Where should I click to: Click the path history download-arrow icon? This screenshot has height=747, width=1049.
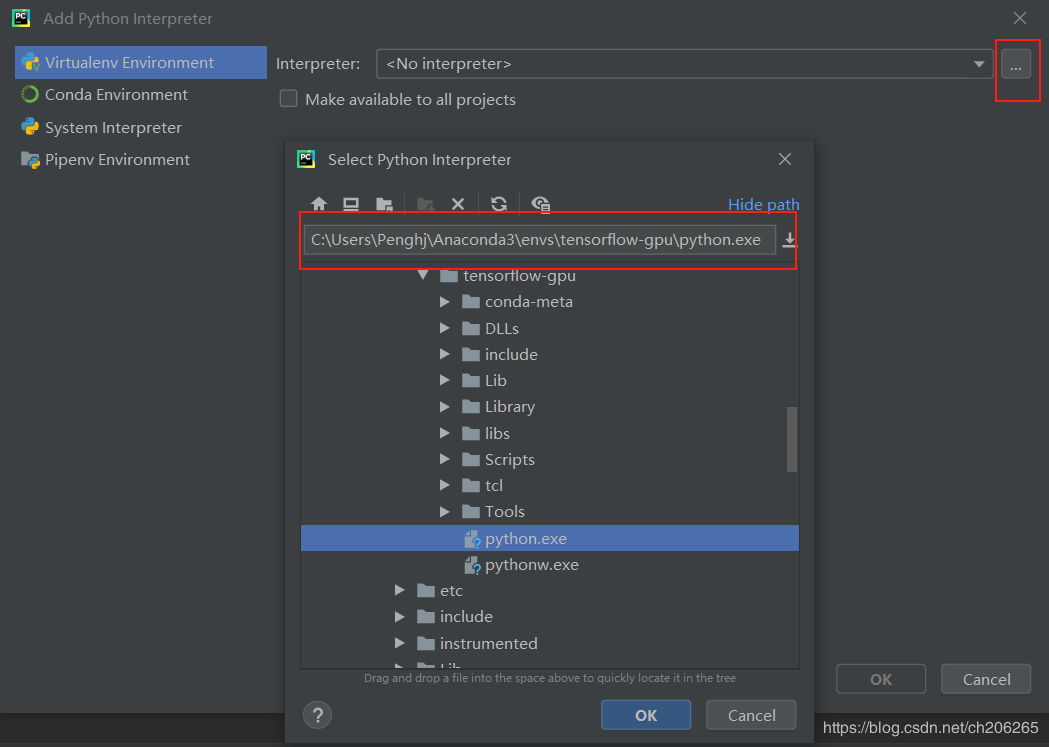coord(789,239)
